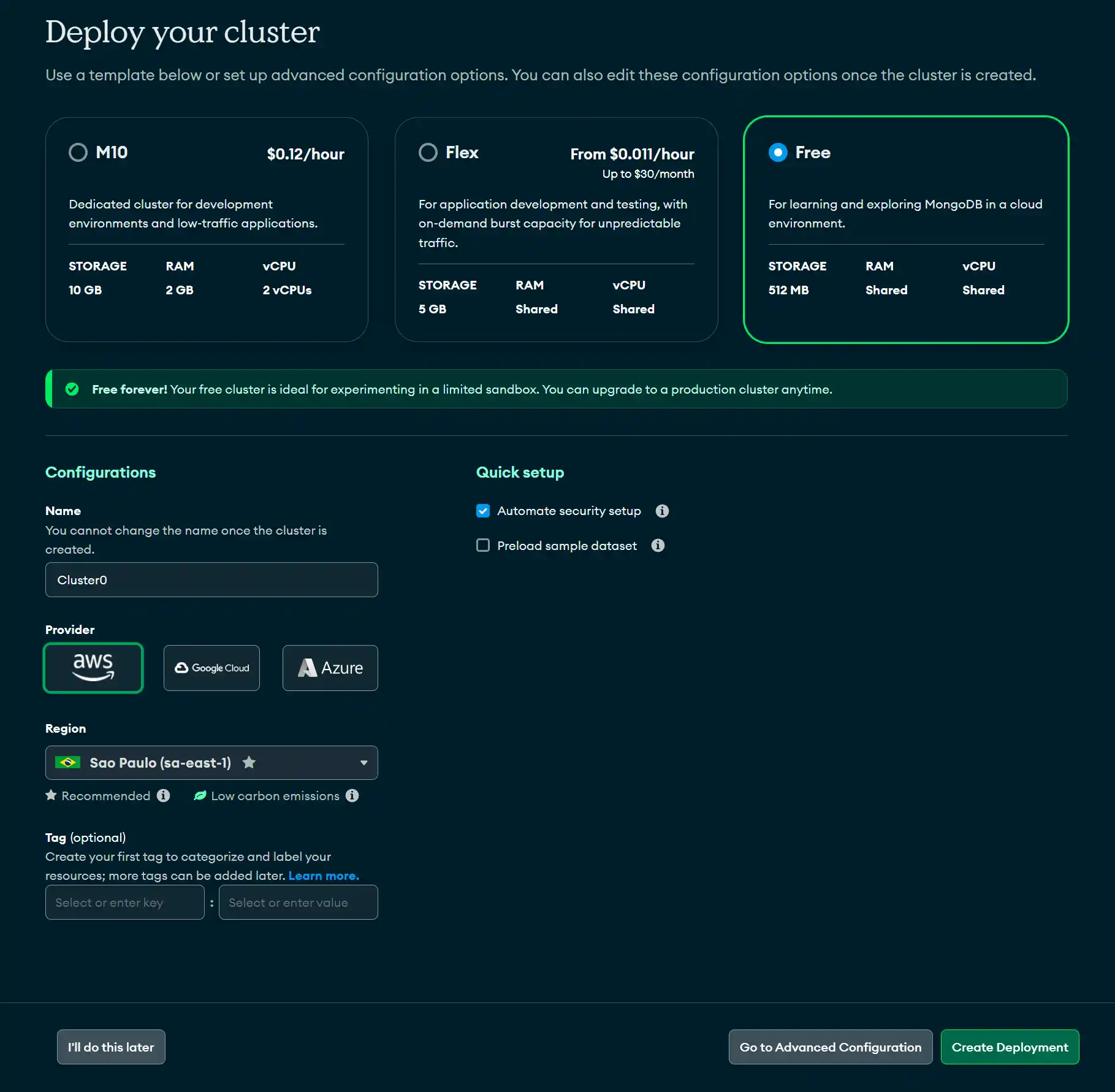Image resolution: width=1115 pixels, height=1092 pixels.
Task: Enable Preload sample dataset checkbox
Action: tap(483, 545)
